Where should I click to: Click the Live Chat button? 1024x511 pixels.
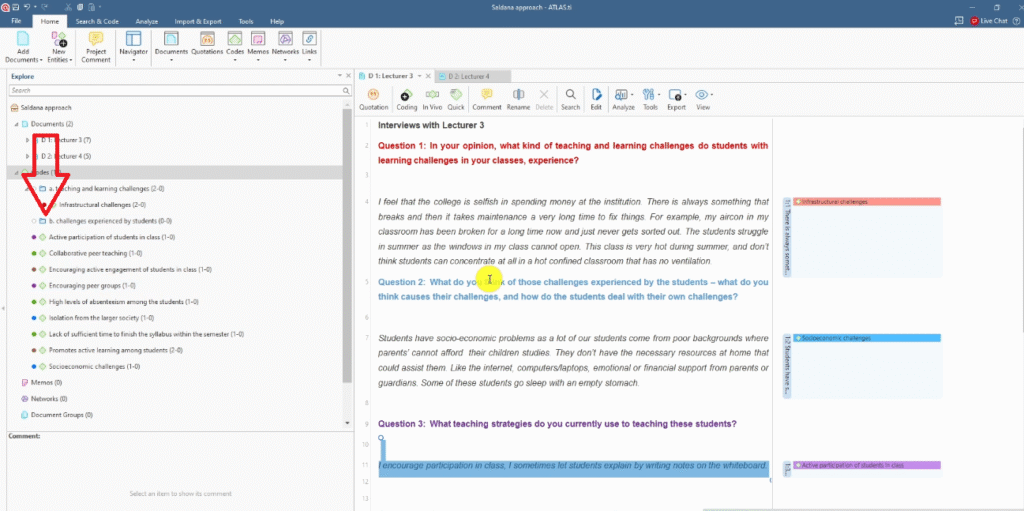988,21
